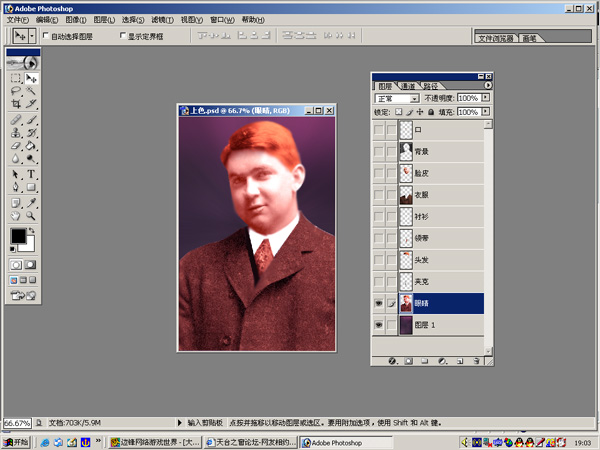Select the Paint Bucket tool
This screenshot has width=600, height=450.
click(32, 146)
